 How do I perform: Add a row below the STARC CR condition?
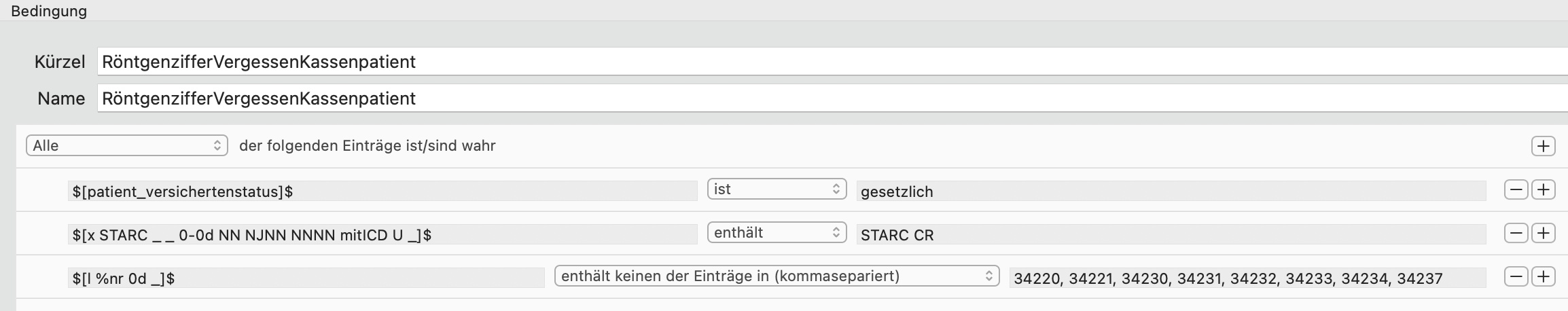coord(1544,233)
